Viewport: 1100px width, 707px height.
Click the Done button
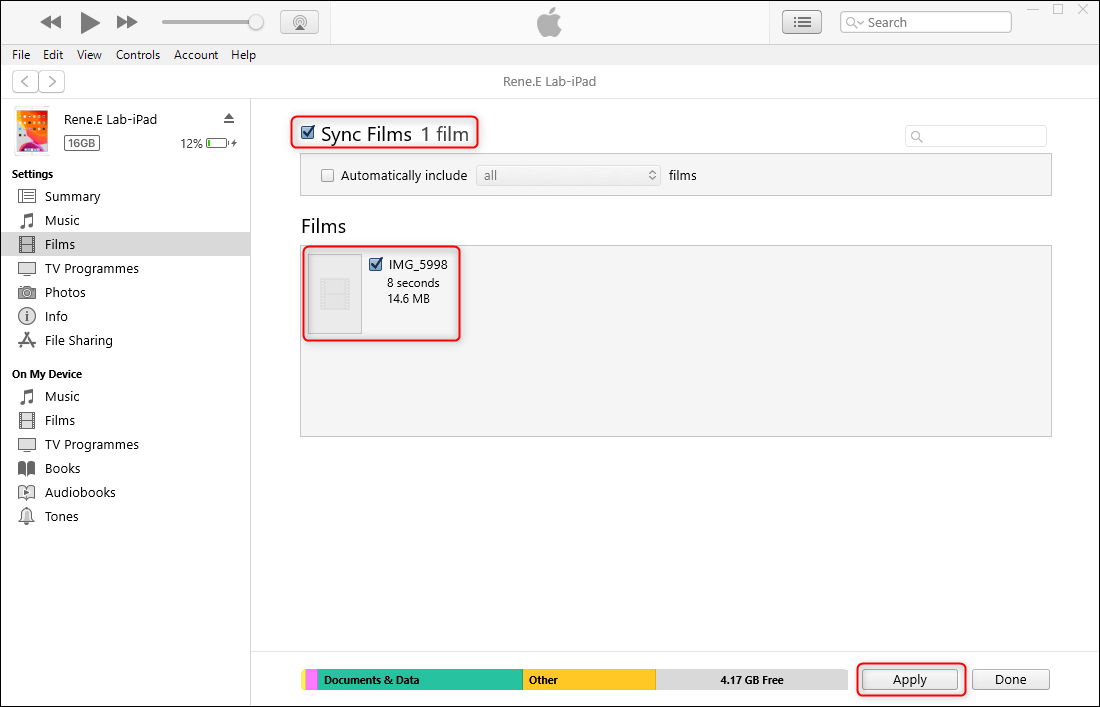[x=1011, y=680]
